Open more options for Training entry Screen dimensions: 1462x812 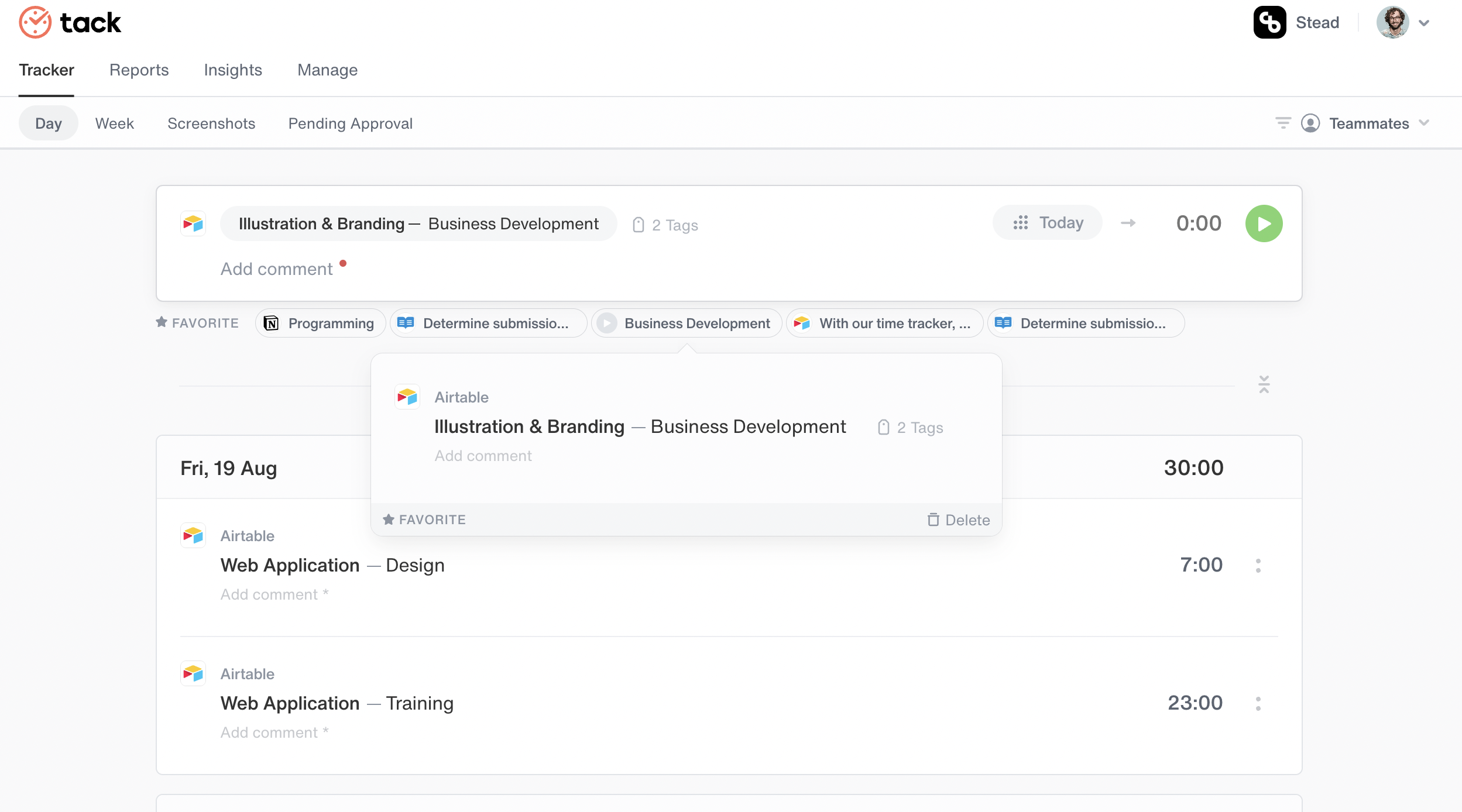coord(1258,703)
